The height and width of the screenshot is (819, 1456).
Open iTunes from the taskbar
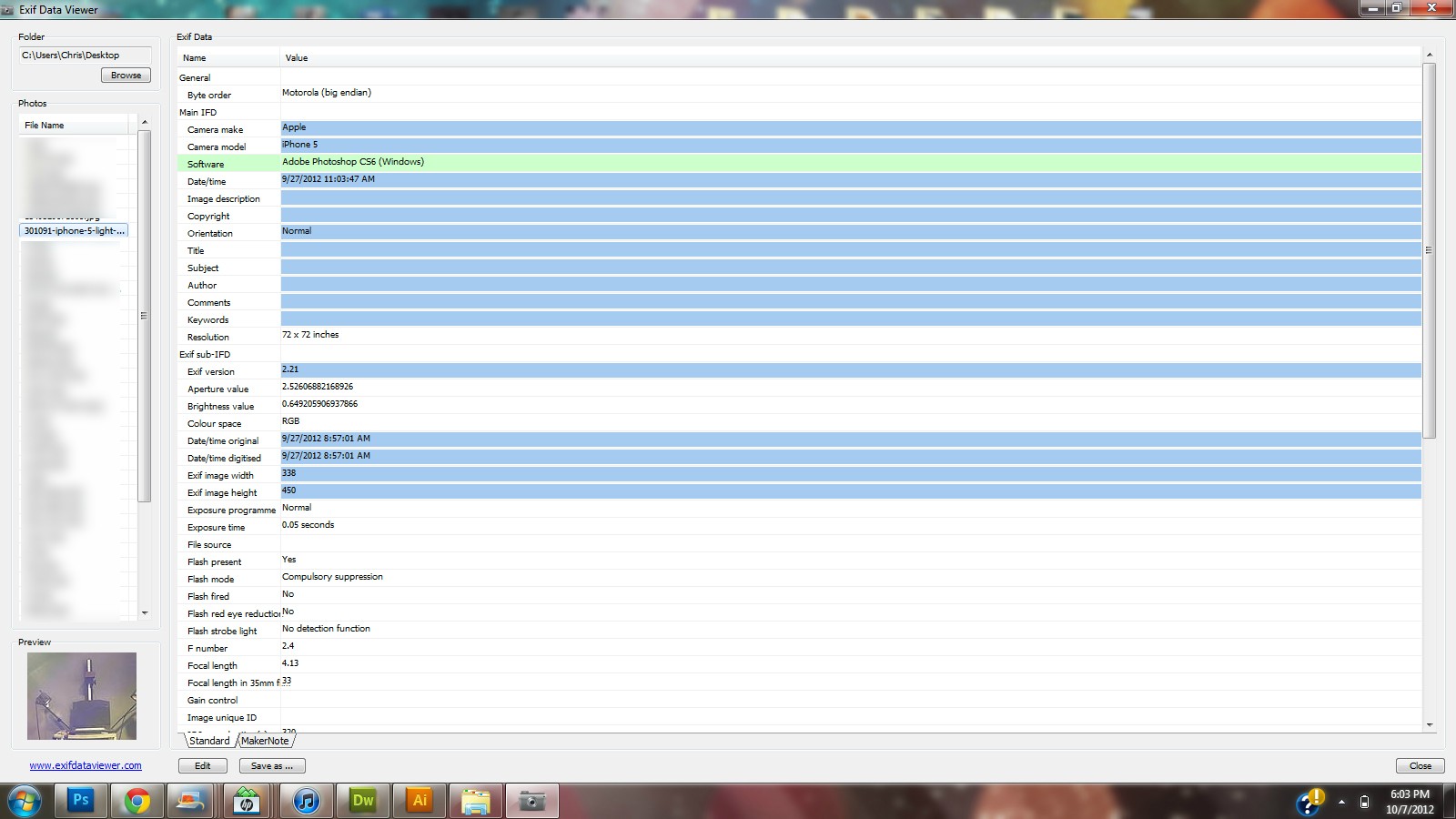tap(307, 801)
